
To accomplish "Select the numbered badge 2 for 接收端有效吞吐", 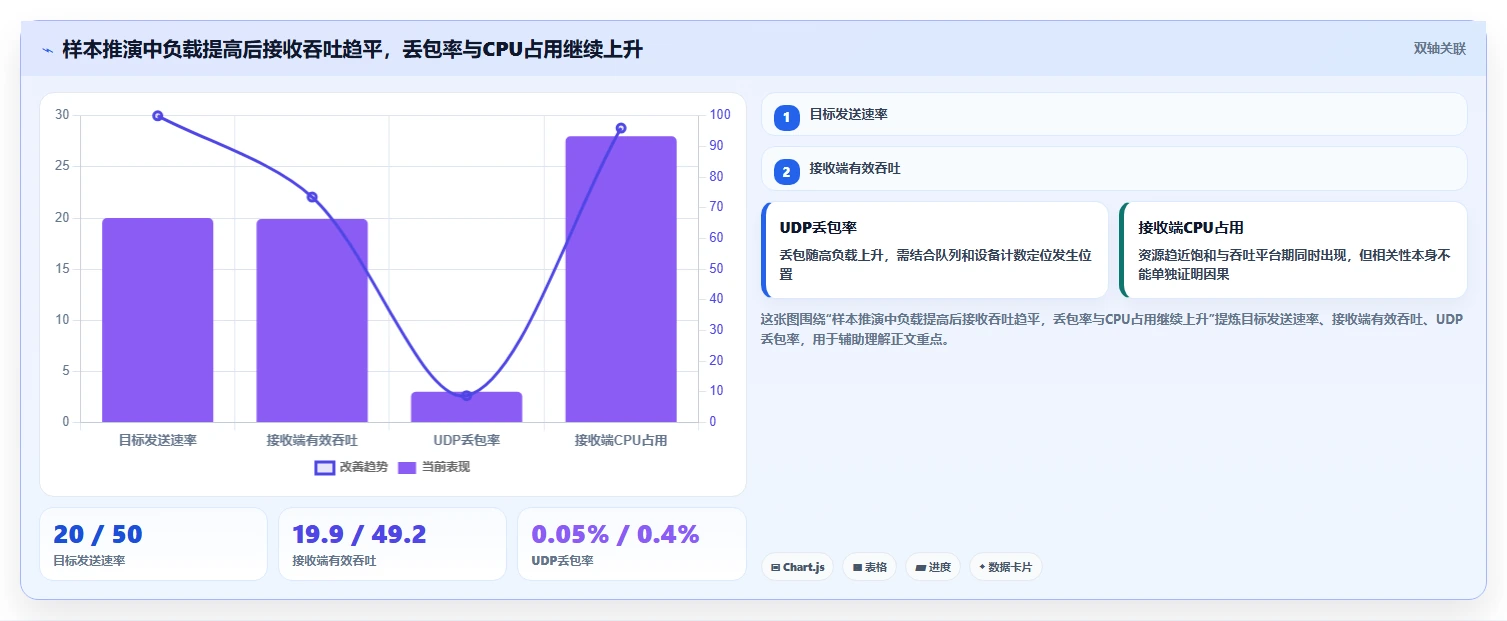I will coord(786,172).
